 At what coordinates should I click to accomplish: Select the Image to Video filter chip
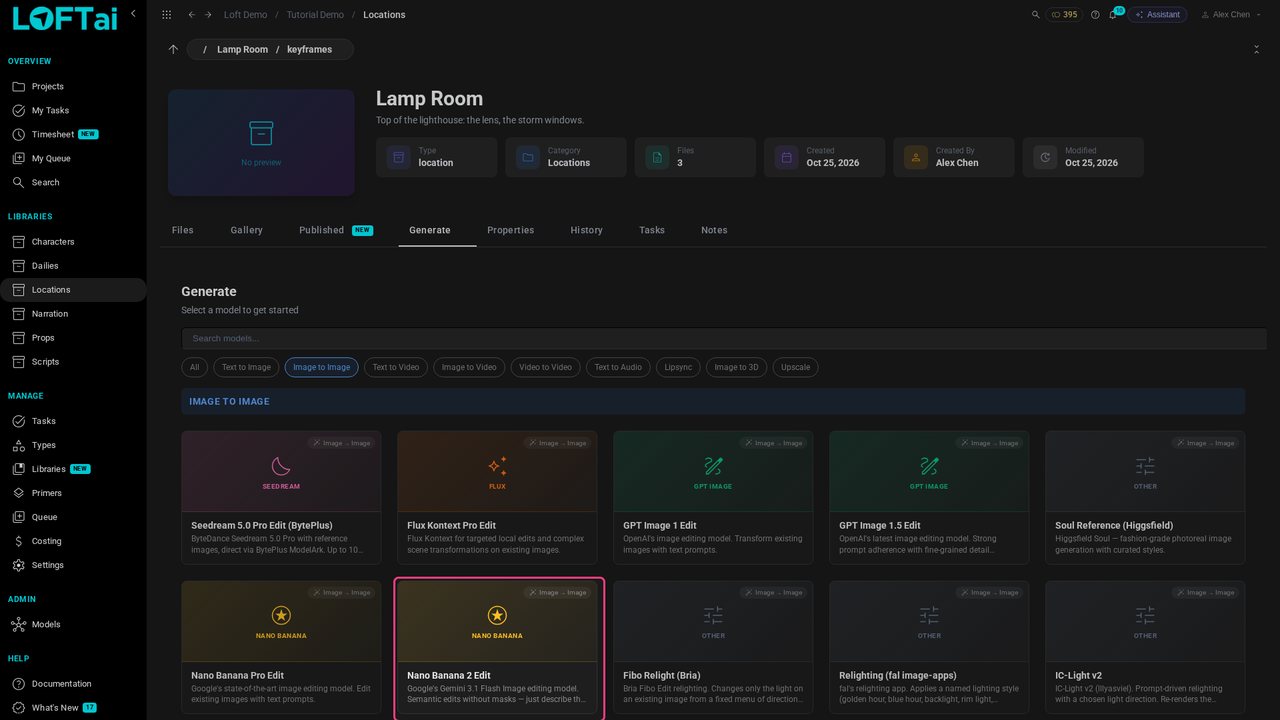point(469,367)
